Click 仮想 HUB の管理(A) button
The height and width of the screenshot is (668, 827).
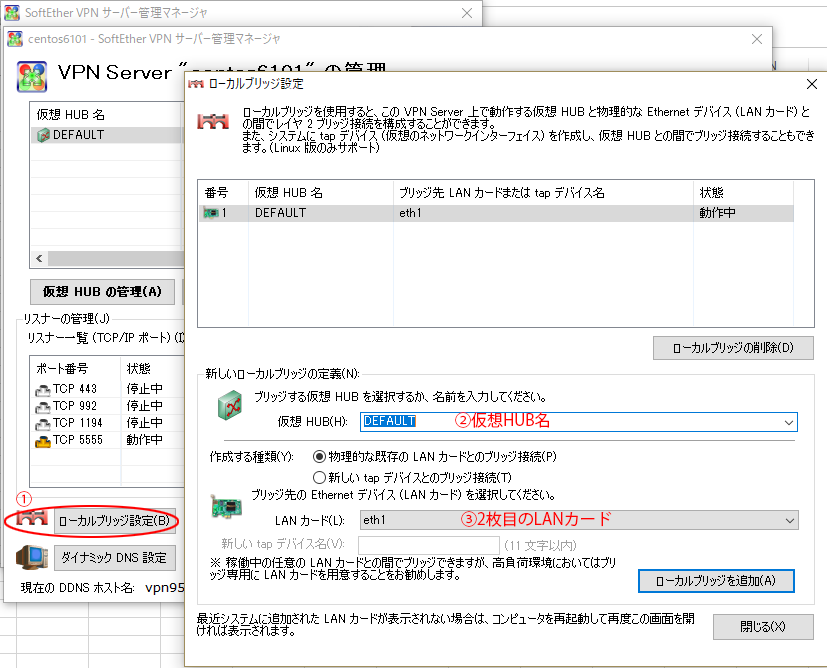[x=101, y=292]
